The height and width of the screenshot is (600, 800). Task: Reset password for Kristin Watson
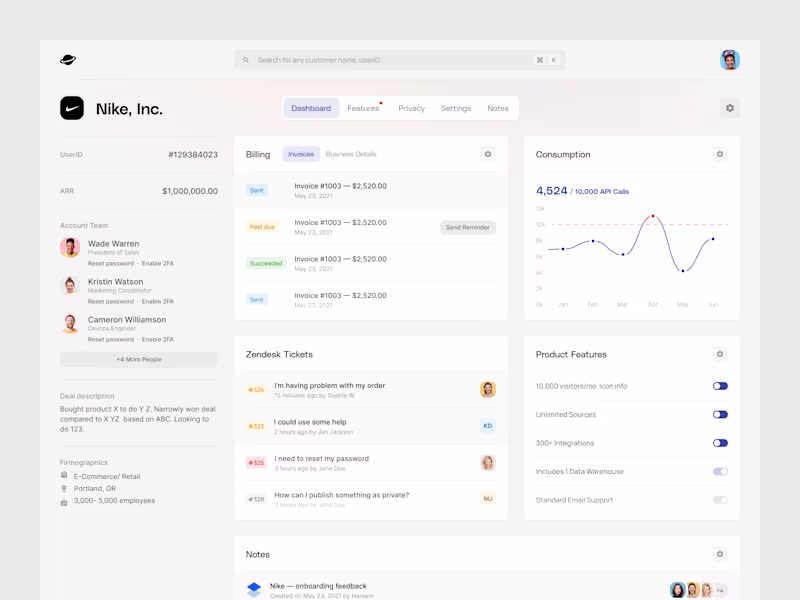tap(111, 302)
